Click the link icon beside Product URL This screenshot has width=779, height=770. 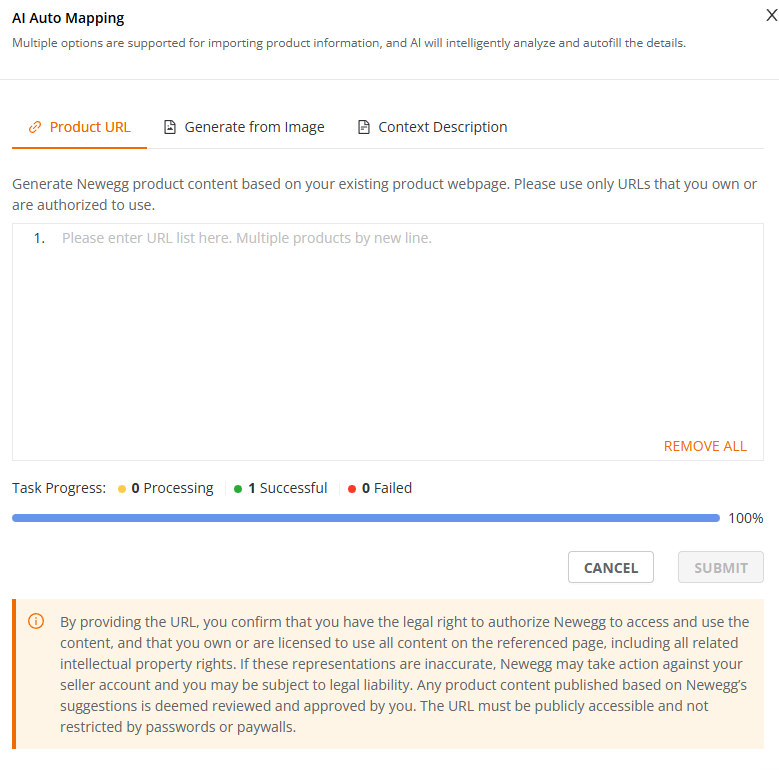point(35,127)
